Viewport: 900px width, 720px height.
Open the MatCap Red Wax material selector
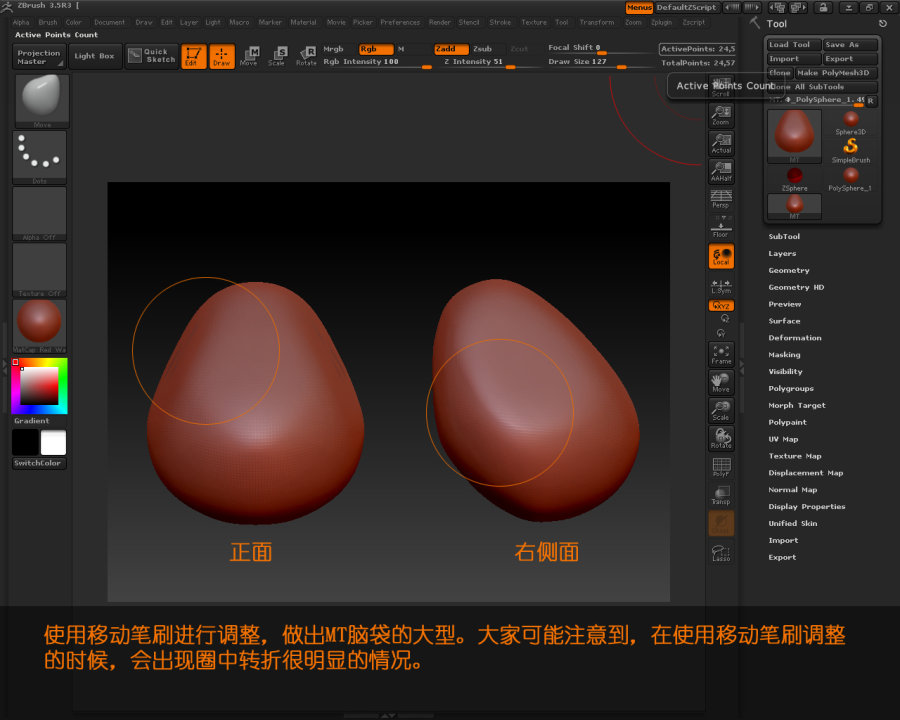[x=40, y=326]
